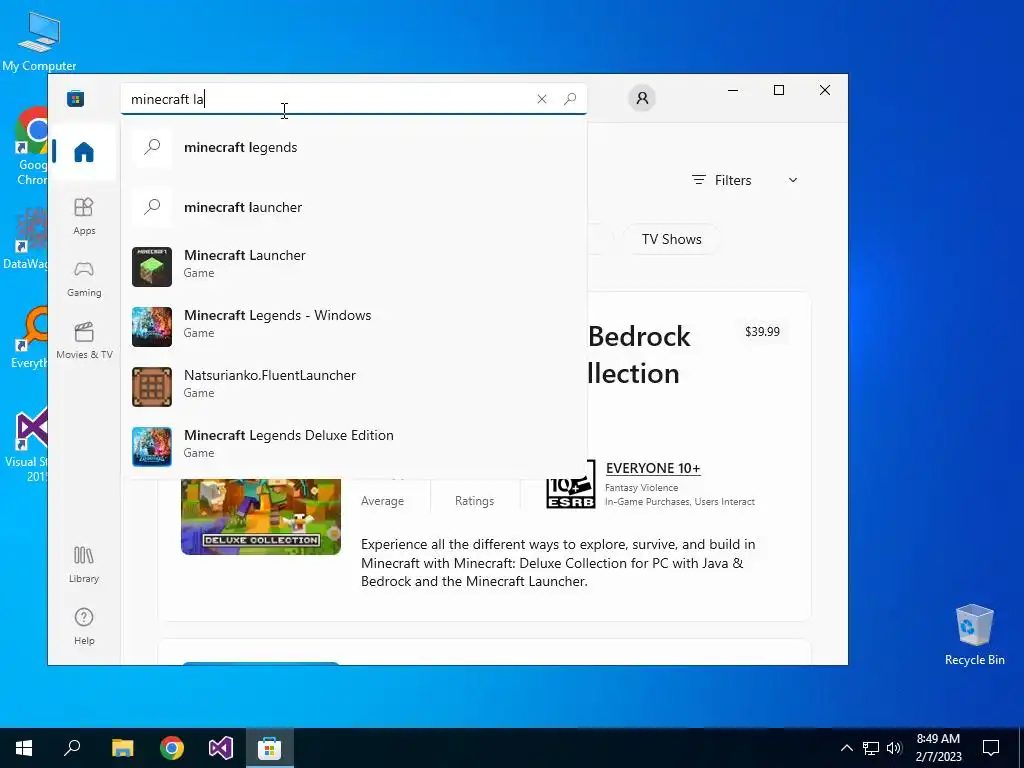Click the search magnifier in search box

(x=570, y=99)
